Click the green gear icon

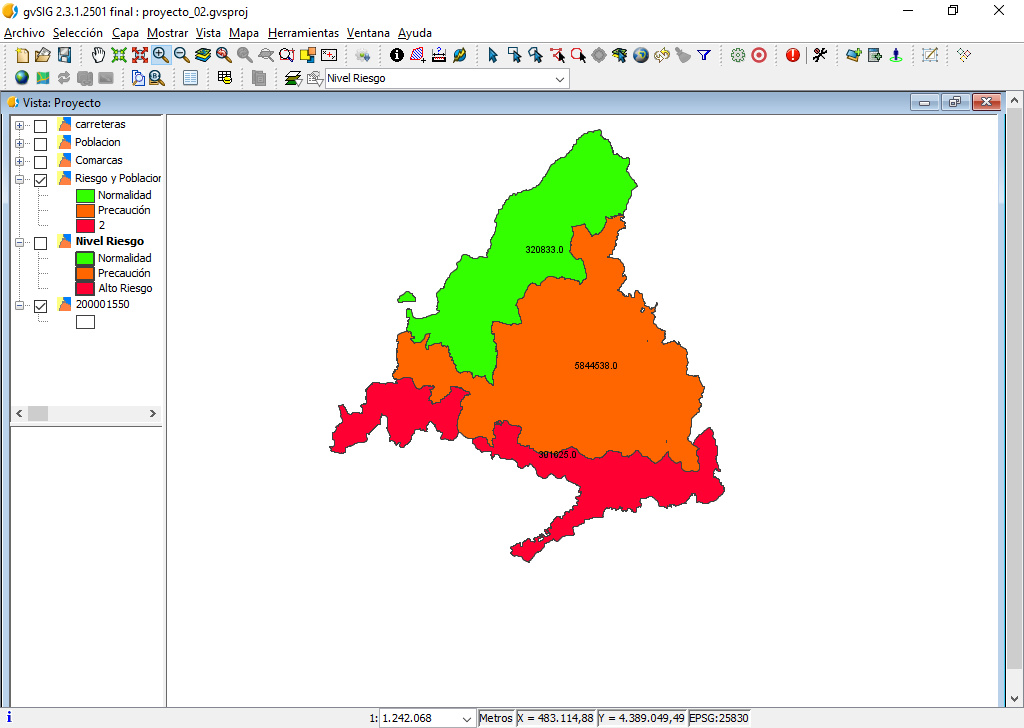738,55
